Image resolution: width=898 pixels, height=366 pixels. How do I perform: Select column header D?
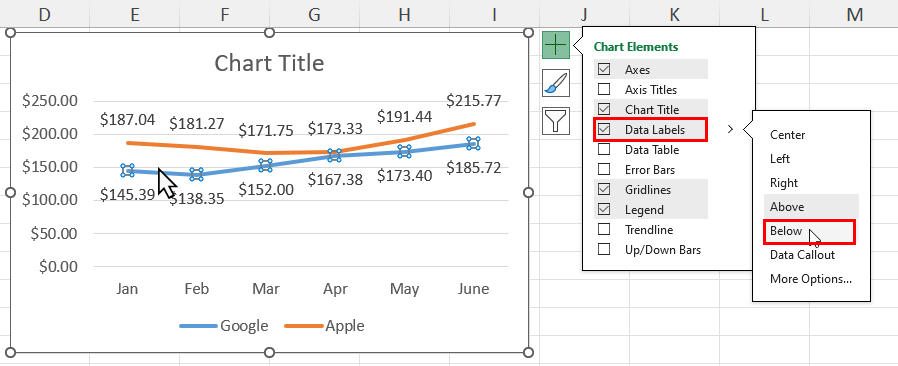[45, 14]
